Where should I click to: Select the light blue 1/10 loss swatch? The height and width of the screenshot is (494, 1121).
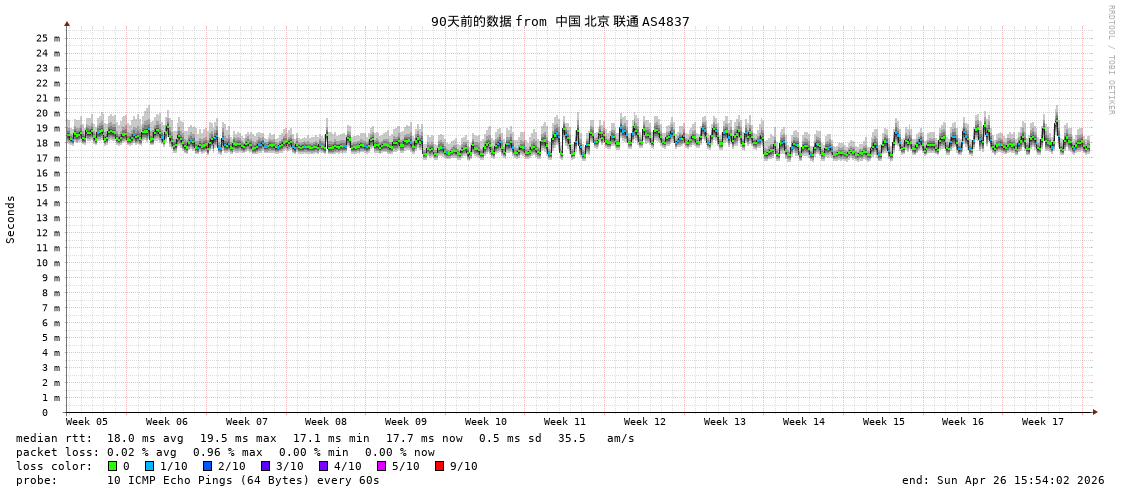point(149,466)
